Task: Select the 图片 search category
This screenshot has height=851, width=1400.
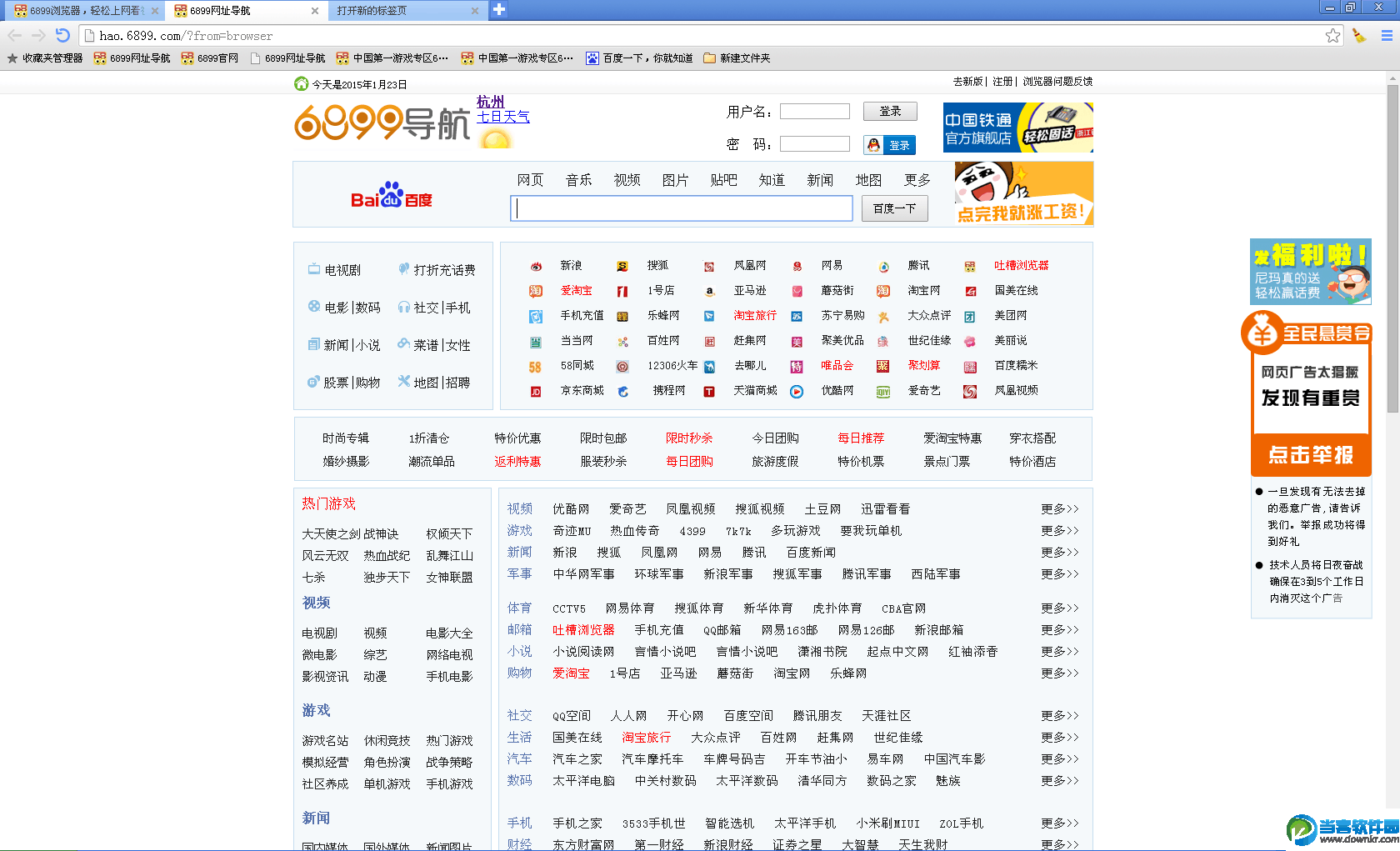Action: click(675, 180)
